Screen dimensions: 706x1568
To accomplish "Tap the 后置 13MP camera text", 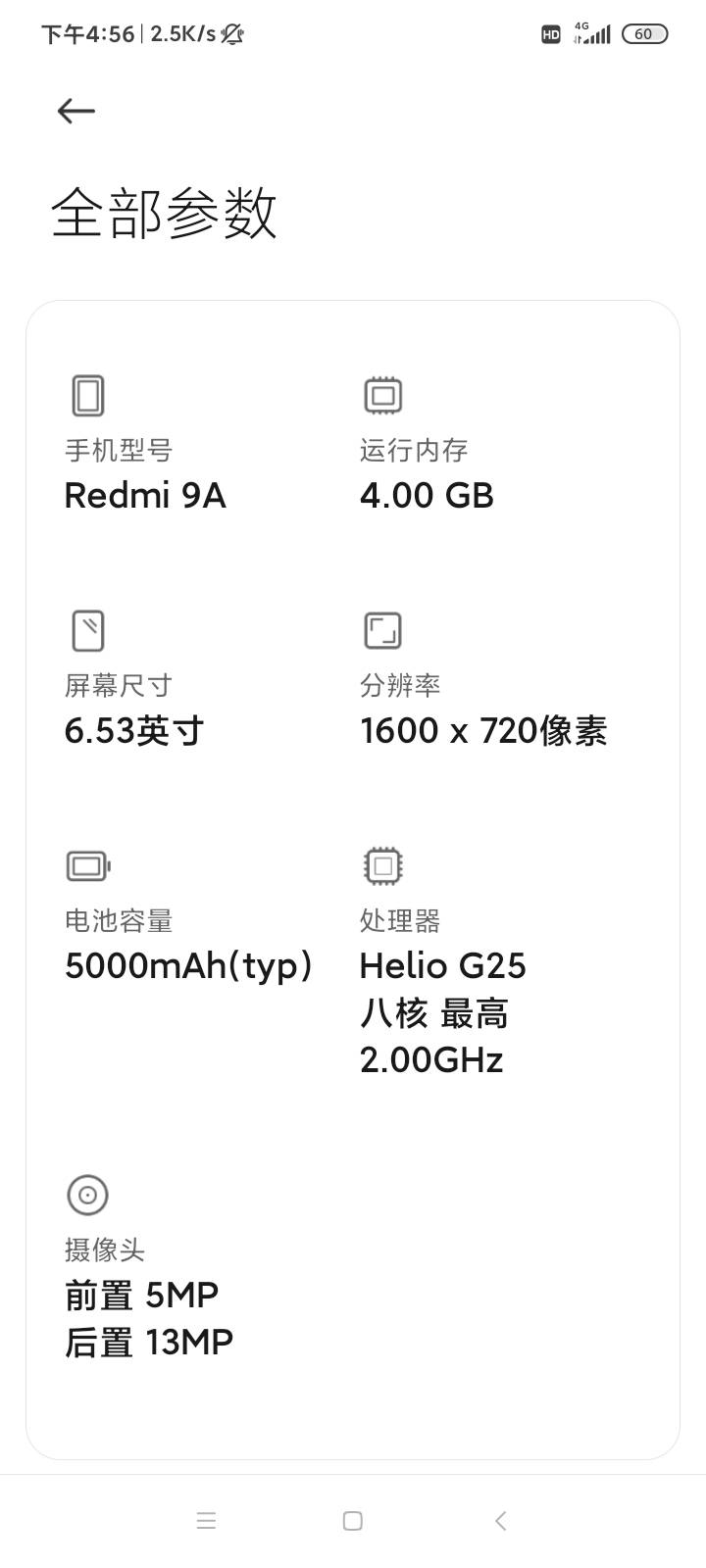I will 149,1343.
